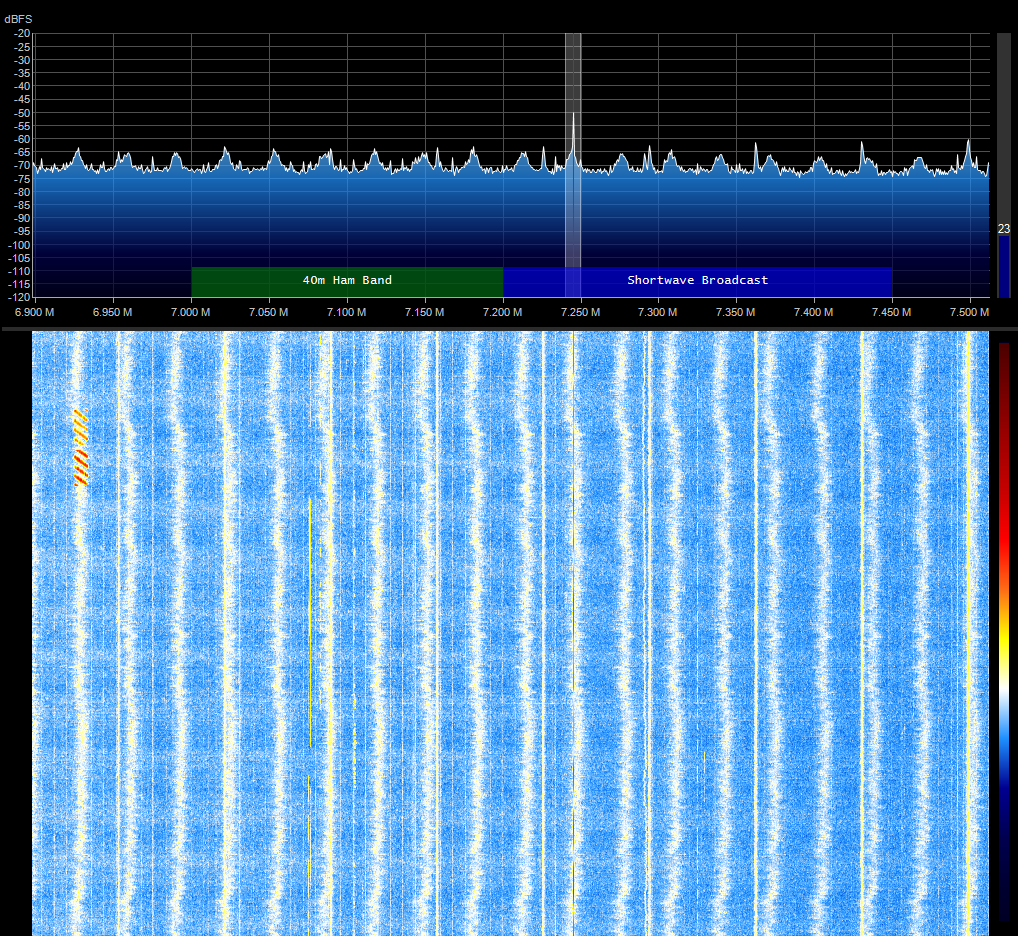The width and height of the screenshot is (1018, 936).
Task: Click the waterfall color gradient bar
Action: pyautogui.click(x=1004, y=630)
